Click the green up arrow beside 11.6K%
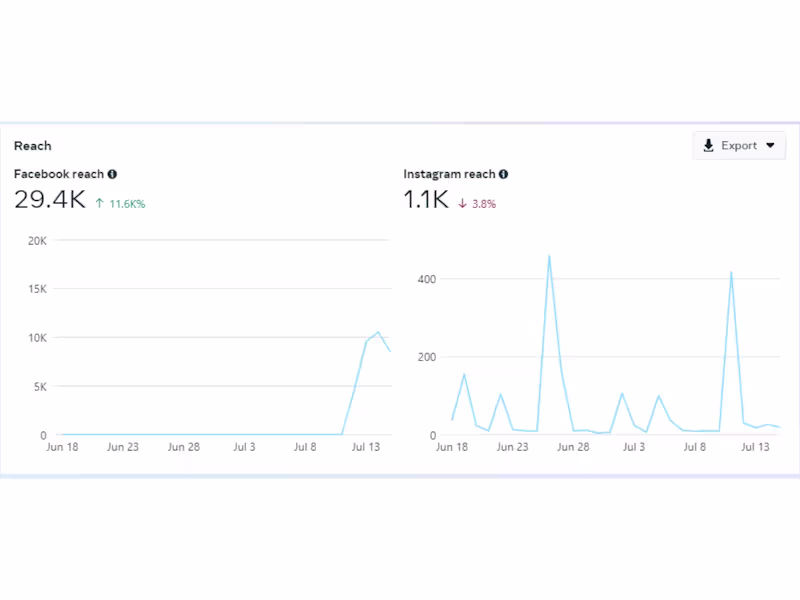800x600 pixels. [x=99, y=204]
